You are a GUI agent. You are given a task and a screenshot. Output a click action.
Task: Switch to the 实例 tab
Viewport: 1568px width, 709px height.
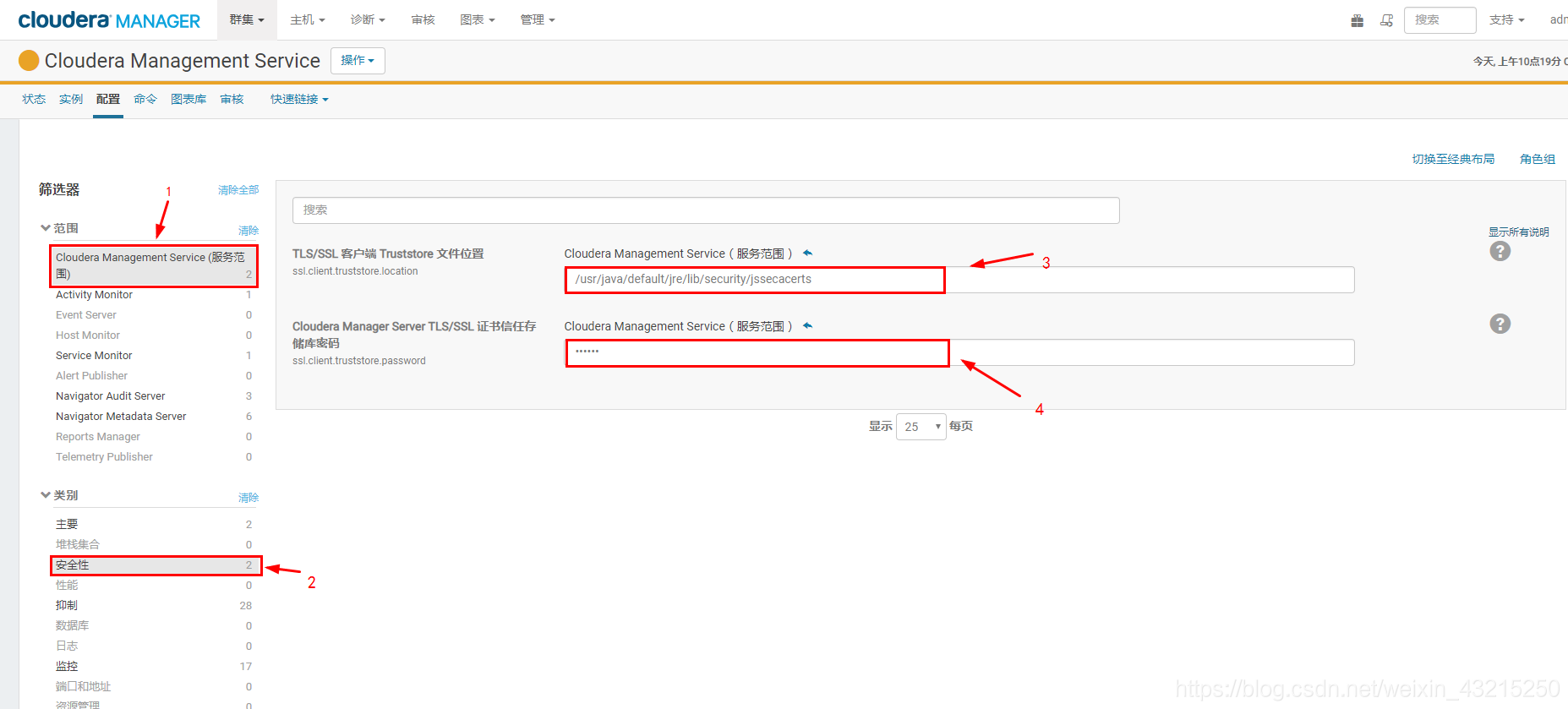71,99
